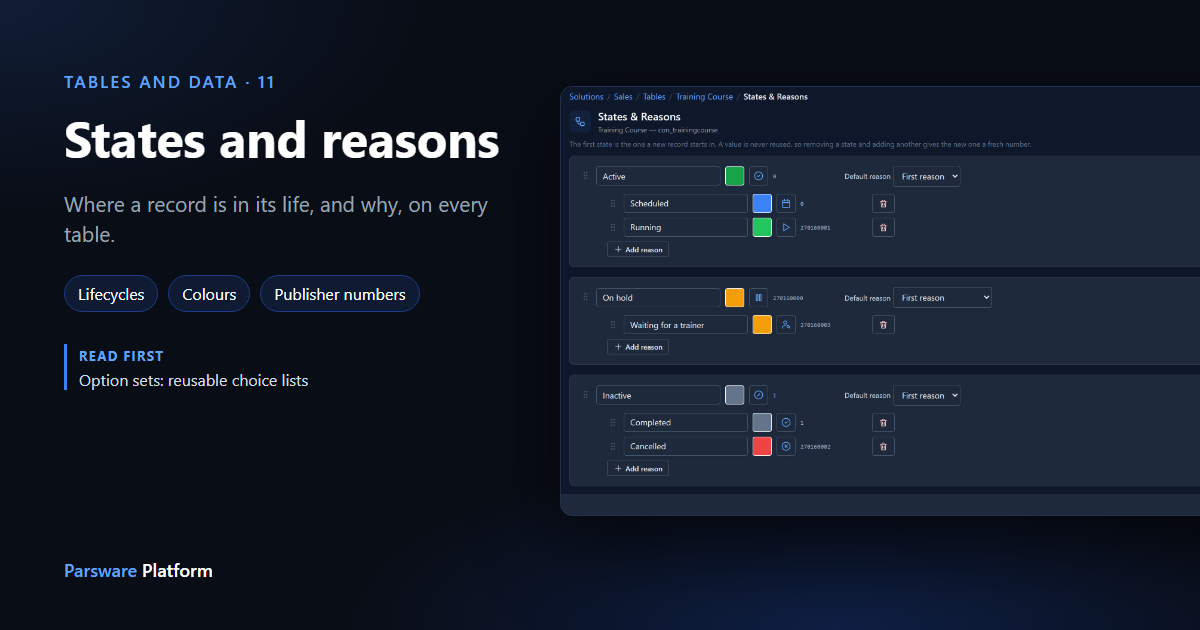The image size is (1200, 630).
Task: Click the calendar icon on the Scheduled row
Action: click(x=786, y=203)
